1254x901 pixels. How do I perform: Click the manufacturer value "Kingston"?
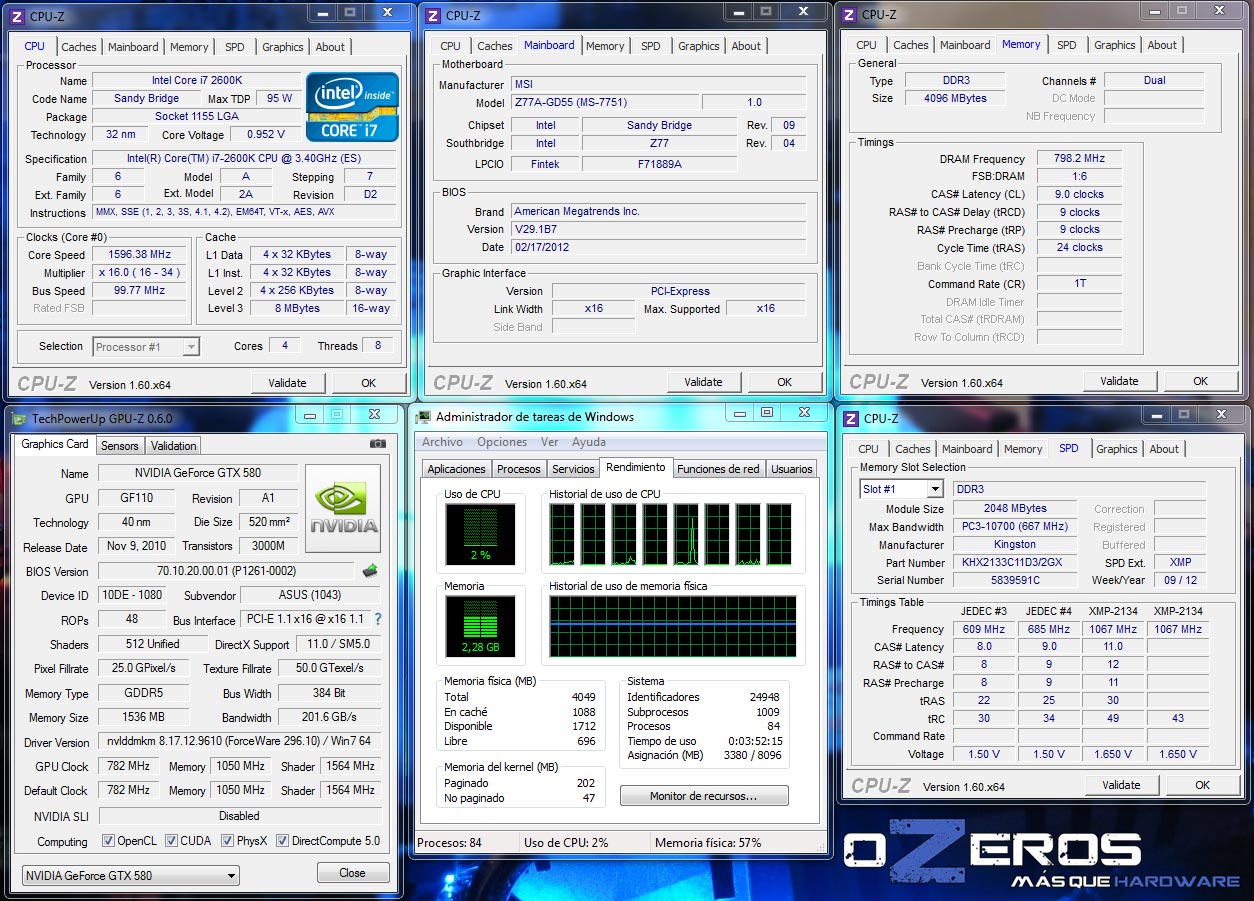1015,545
